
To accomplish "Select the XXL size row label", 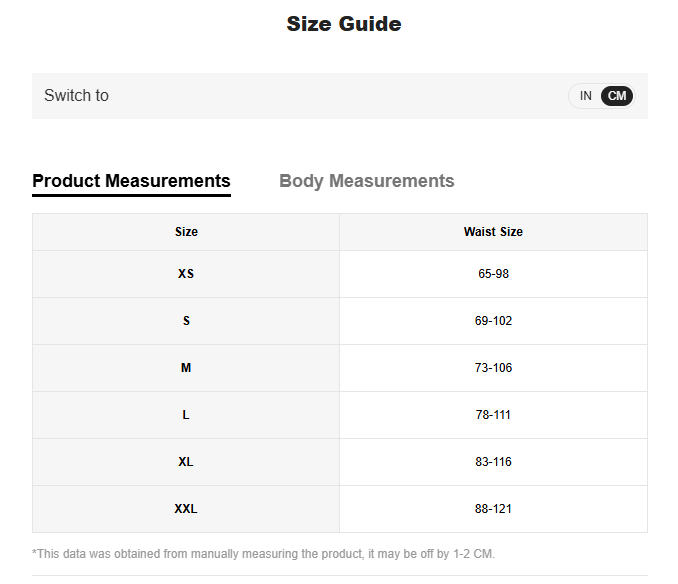I will [x=186, y=509].
